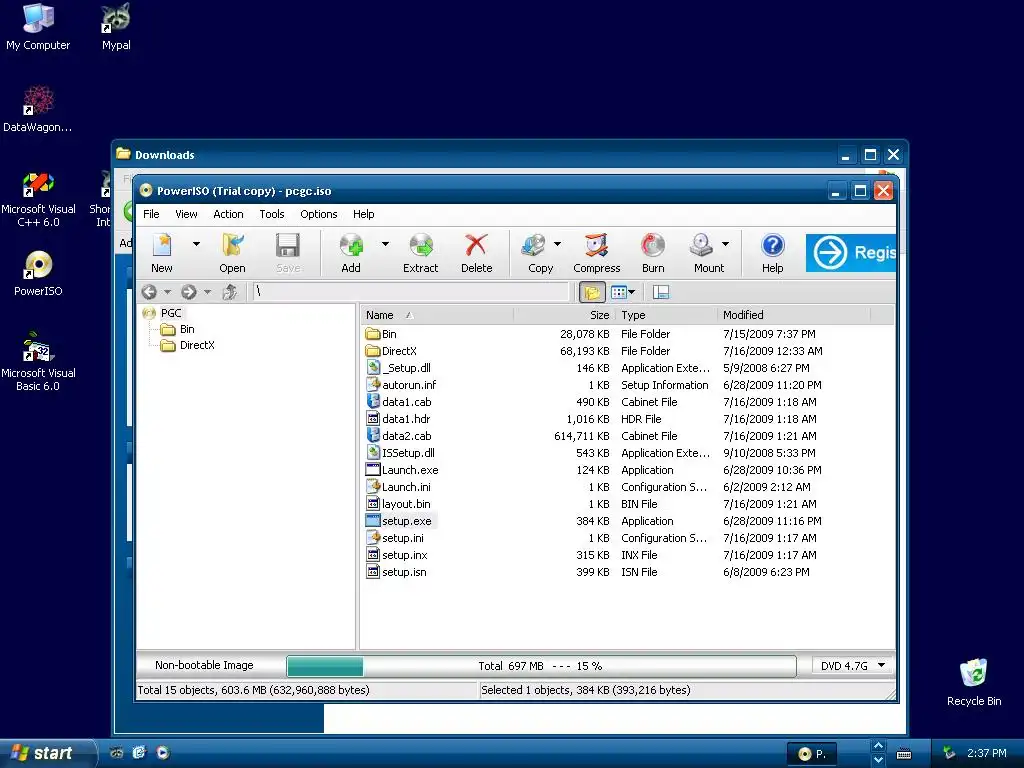Click the 15% disc capacity progress bar
The width and height of the screenshot is (1024, 768).
(541, 666)
